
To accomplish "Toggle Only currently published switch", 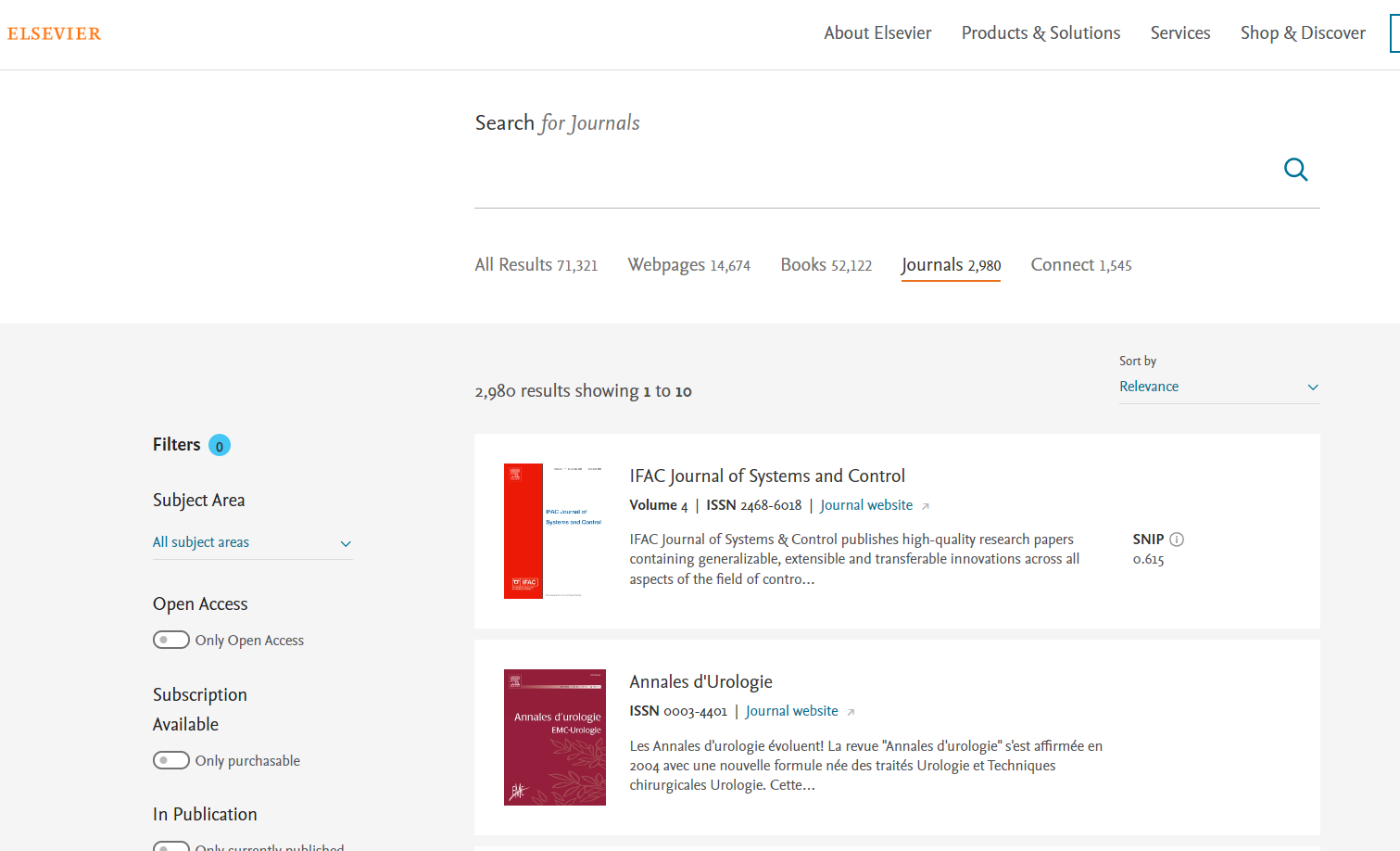I will (x=171, y=845).
